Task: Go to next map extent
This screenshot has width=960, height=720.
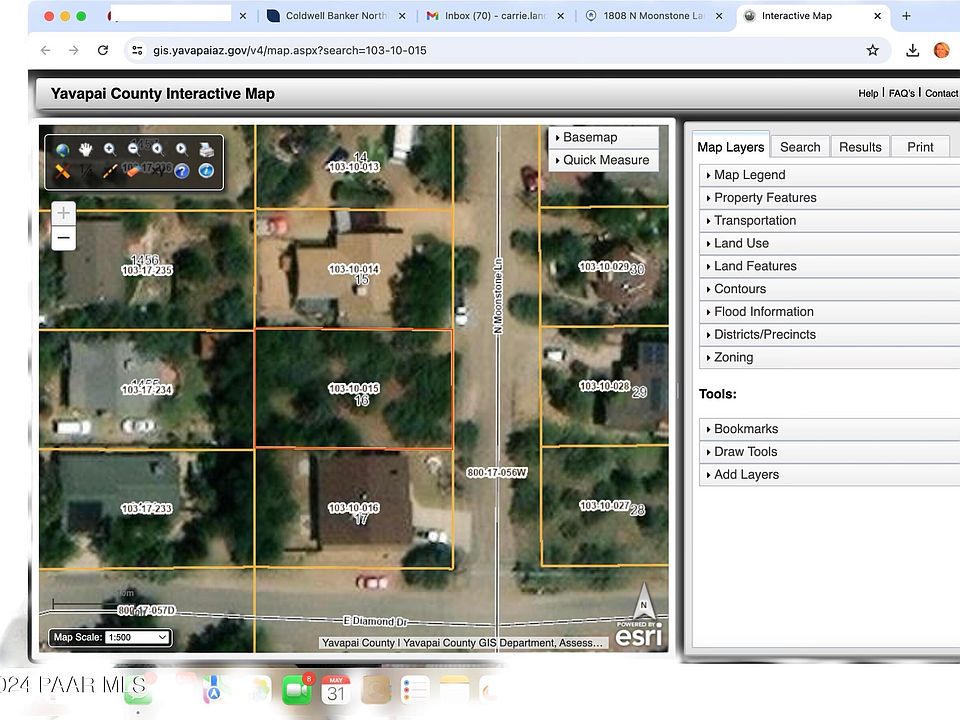Action: tap(182, 149)
